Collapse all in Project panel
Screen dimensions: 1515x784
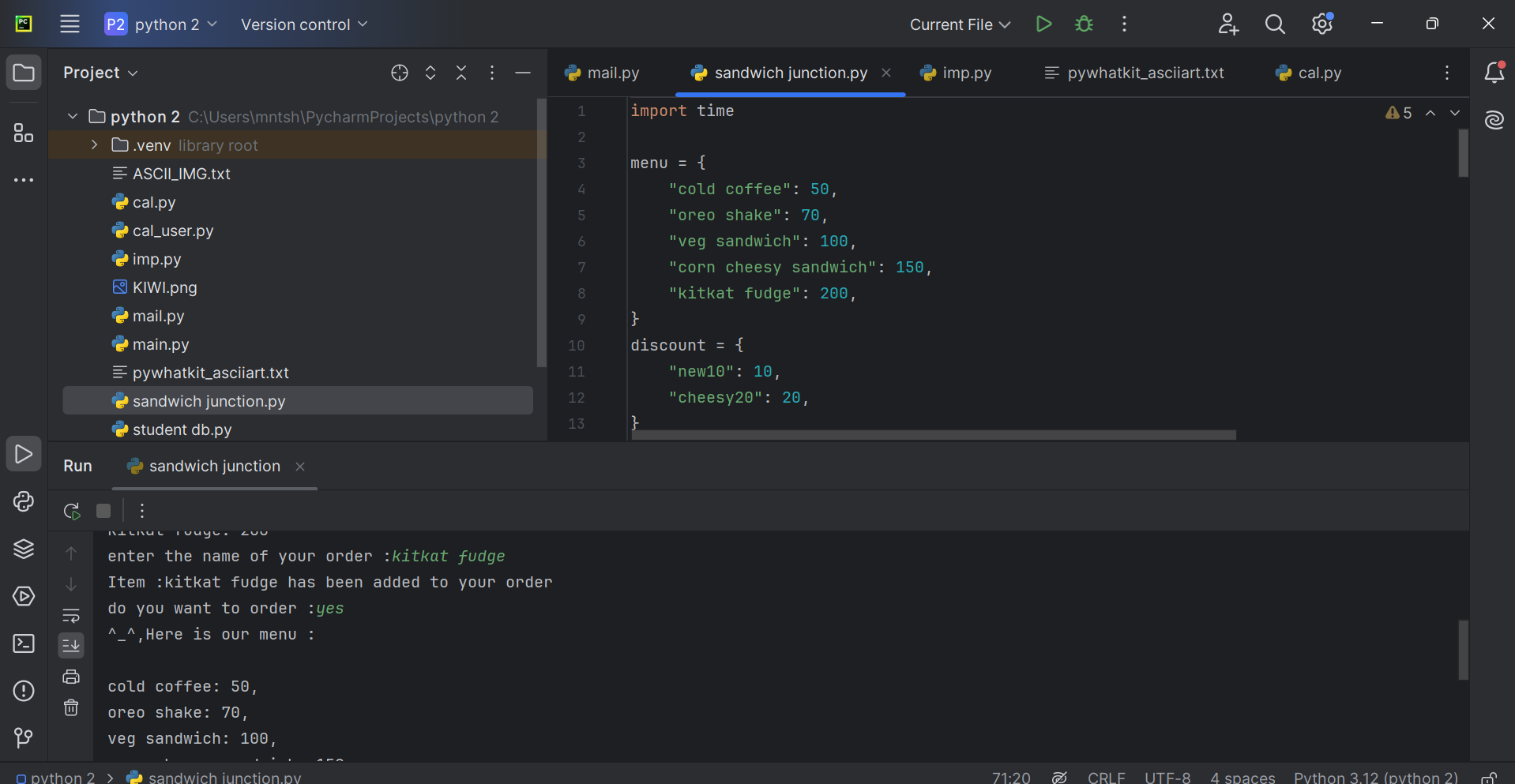[461, 73]
